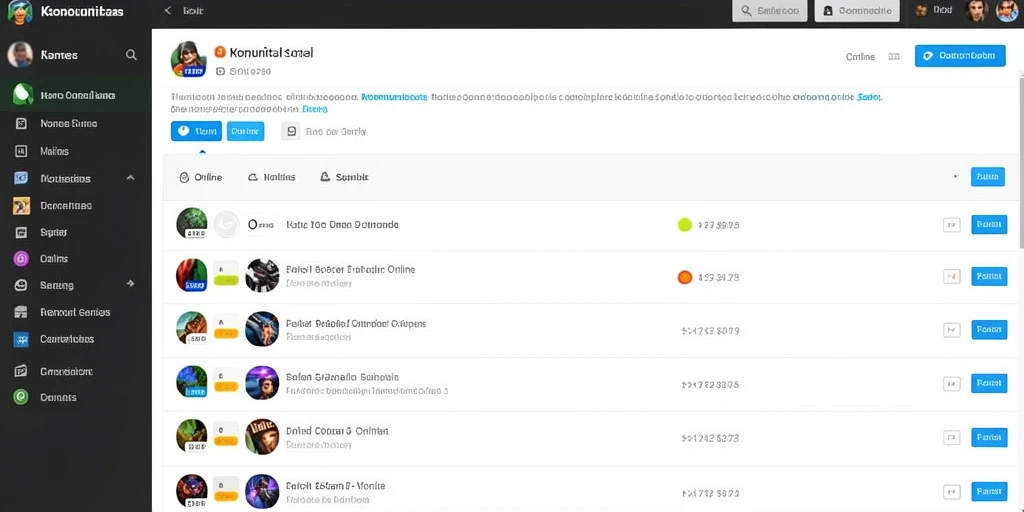Open the game icon in the row ending 'Ouiipers'
Viewport: 1024px width, 512px height.
[x=262, y=328]
